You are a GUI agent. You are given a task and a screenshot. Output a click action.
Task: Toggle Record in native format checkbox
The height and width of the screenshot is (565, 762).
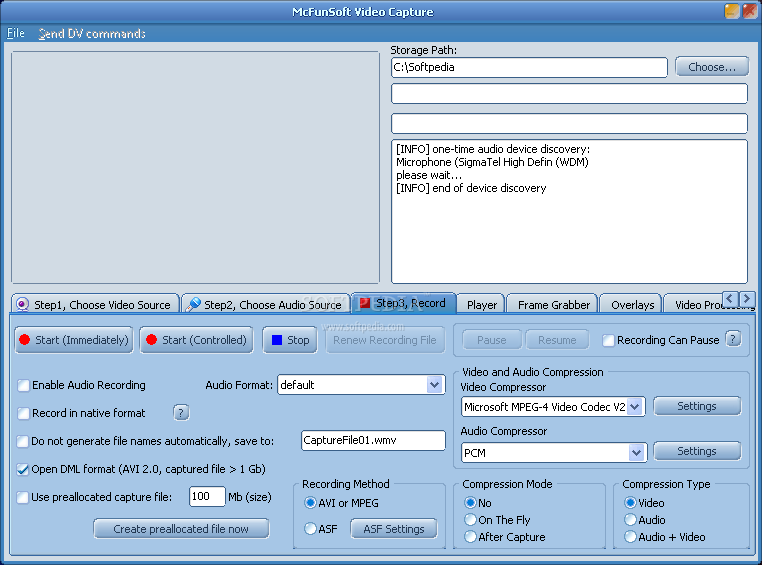click(23, 413)
